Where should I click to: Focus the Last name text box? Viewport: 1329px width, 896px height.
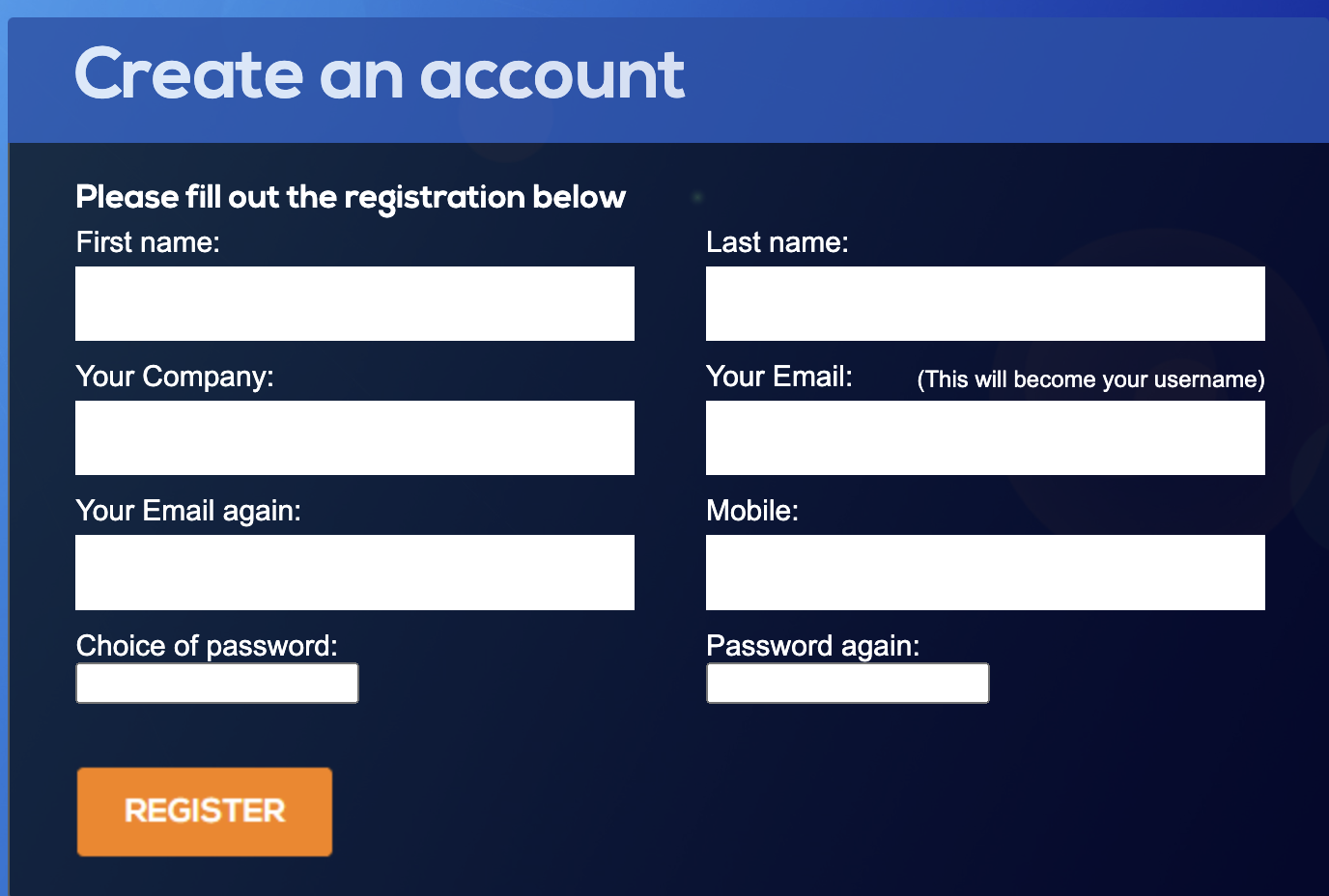[985, 303]
